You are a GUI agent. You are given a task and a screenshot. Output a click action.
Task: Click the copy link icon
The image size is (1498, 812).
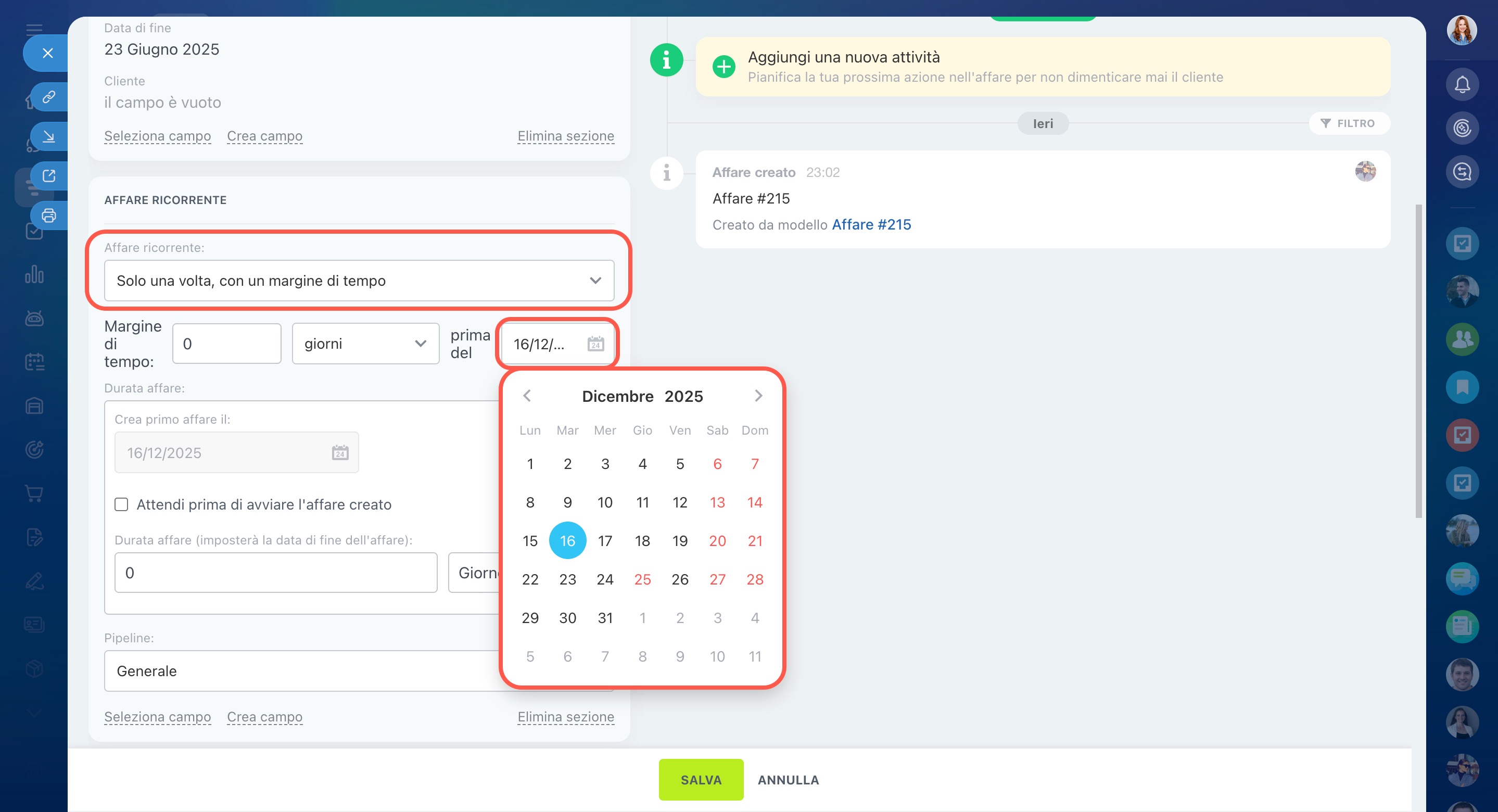49,97
